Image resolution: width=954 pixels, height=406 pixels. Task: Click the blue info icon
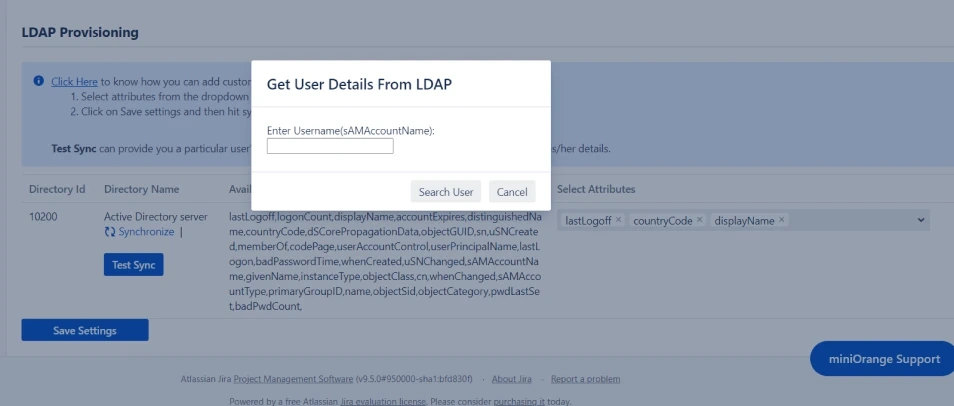pyautogui.click(x=38, y=81)
